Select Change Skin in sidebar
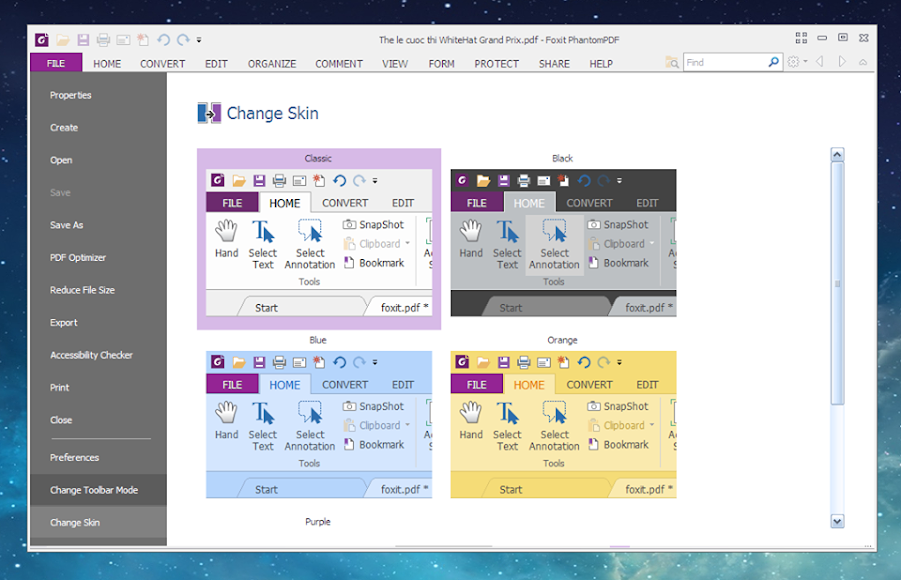Viewport: 901px width, 580px height. (x=98, y=523)
